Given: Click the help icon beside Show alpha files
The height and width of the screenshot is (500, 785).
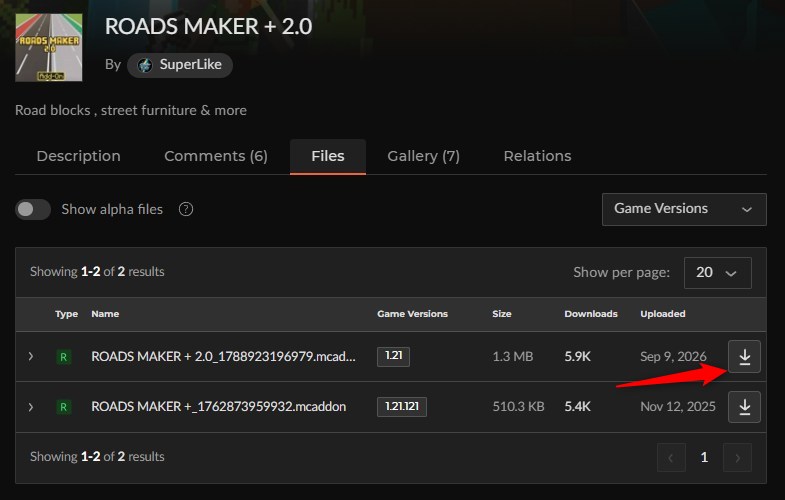Looking at the screenshot, I should coord(186,209).
